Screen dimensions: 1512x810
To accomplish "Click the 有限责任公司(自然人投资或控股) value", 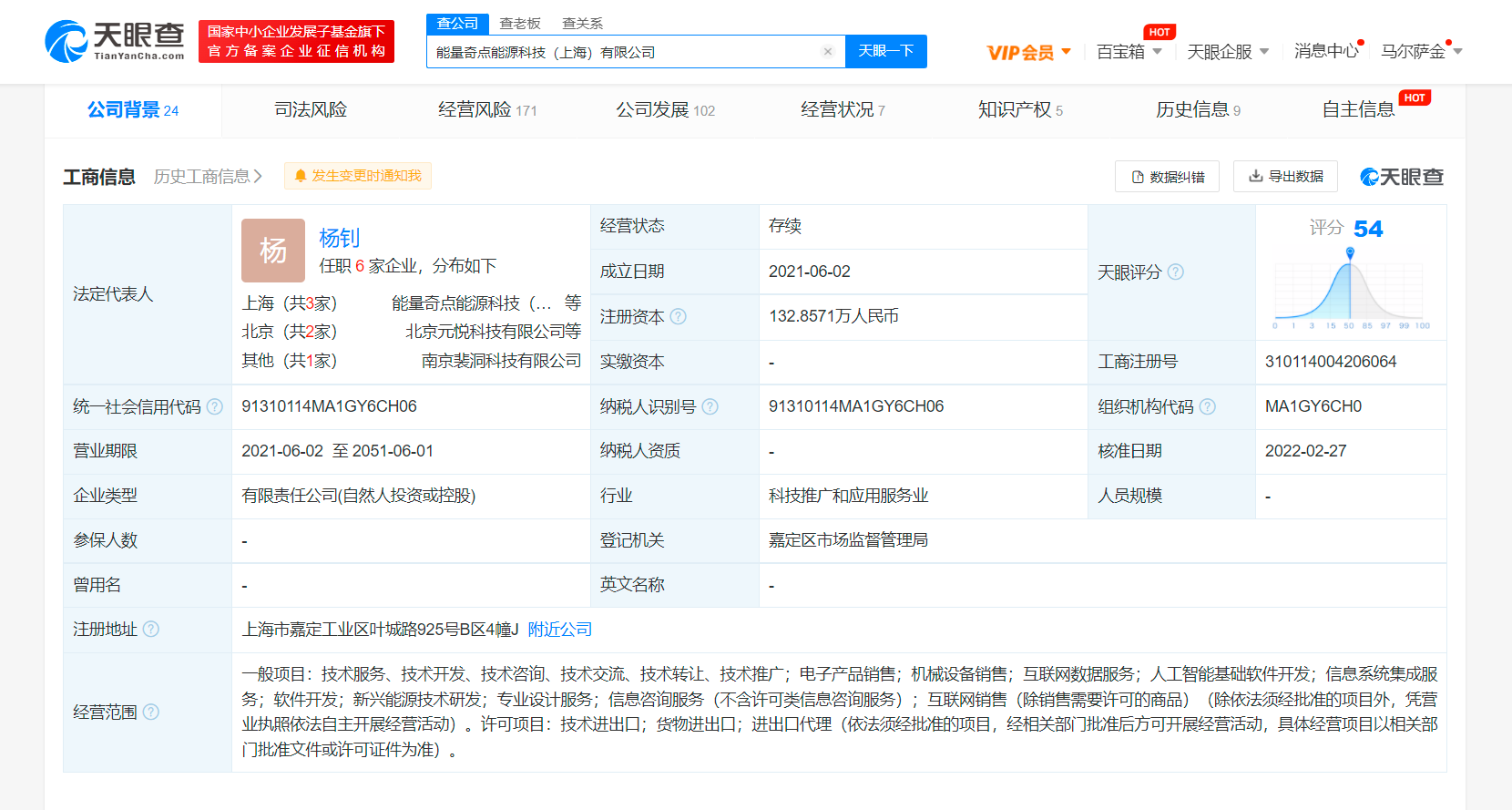I will [x=359, y=496].
